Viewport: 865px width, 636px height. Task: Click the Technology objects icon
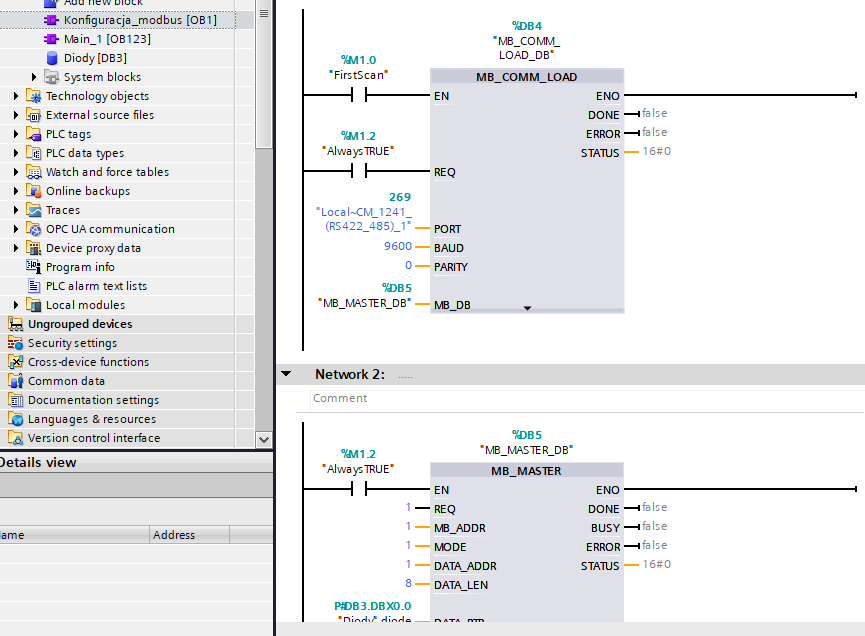34,96
